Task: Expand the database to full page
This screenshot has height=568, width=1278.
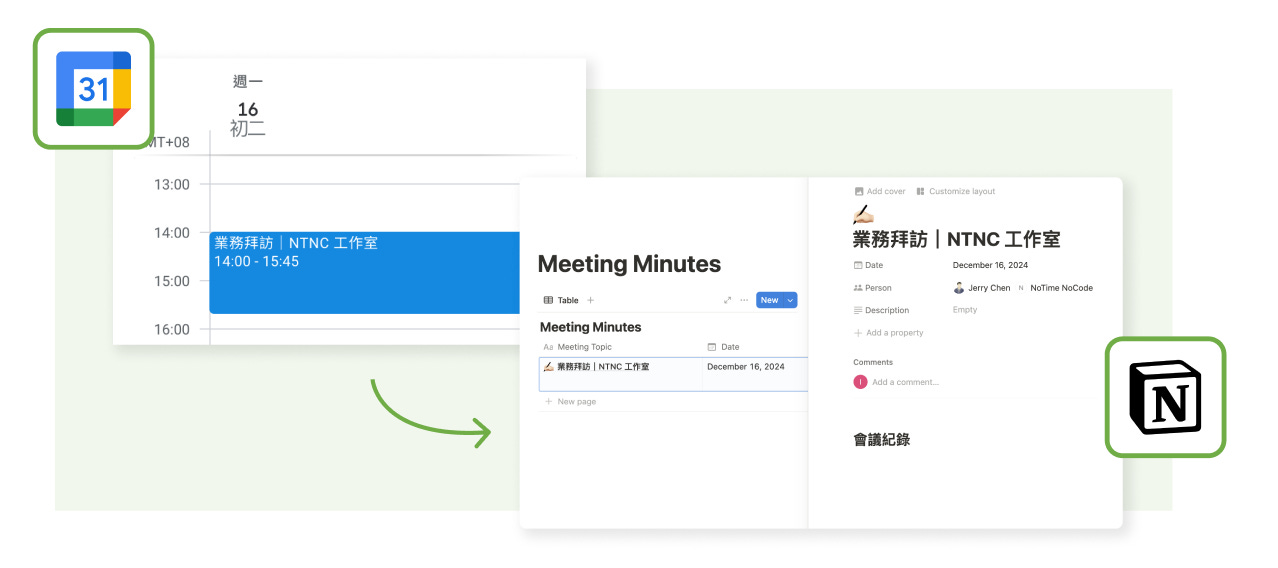Action: [727, 300]
